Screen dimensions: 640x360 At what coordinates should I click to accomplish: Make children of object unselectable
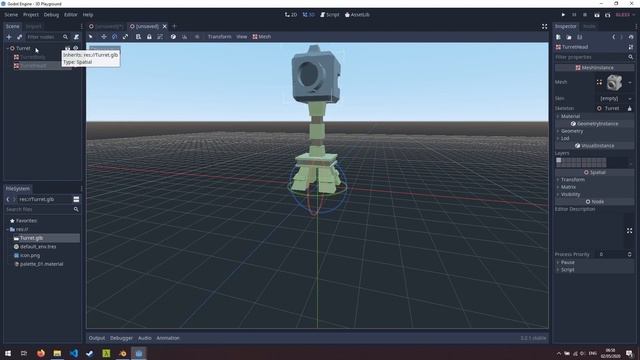click(160, 37)
